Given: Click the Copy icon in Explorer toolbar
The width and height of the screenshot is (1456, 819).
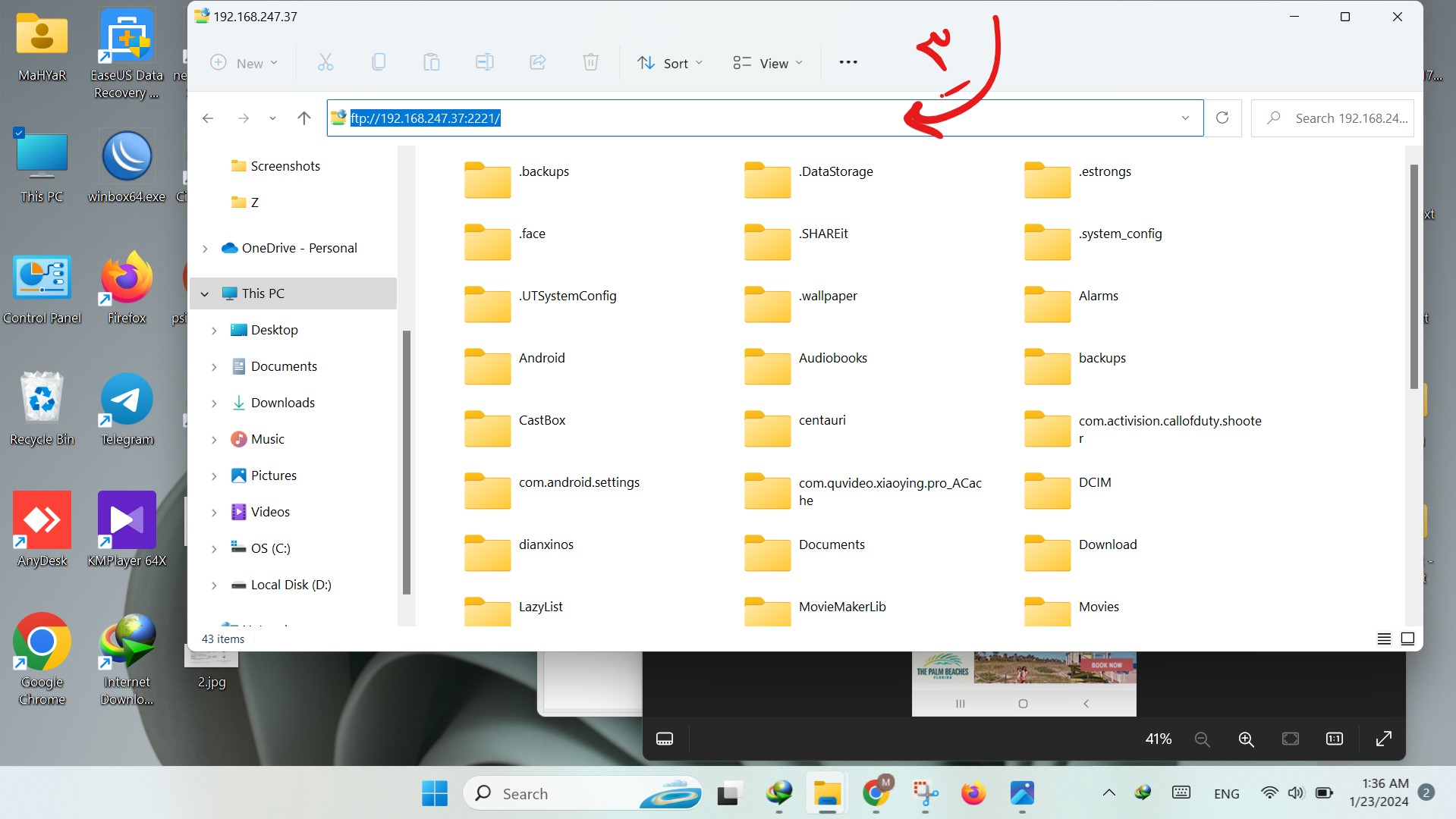Looking at the screenshot, I should coord(379,62).
